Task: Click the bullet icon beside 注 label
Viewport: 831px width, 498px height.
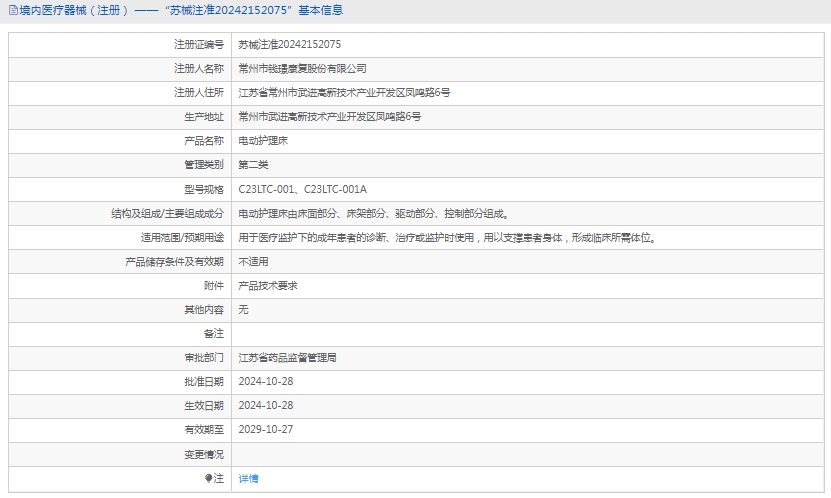Action: pyautogui.click(x=208, y=478)
